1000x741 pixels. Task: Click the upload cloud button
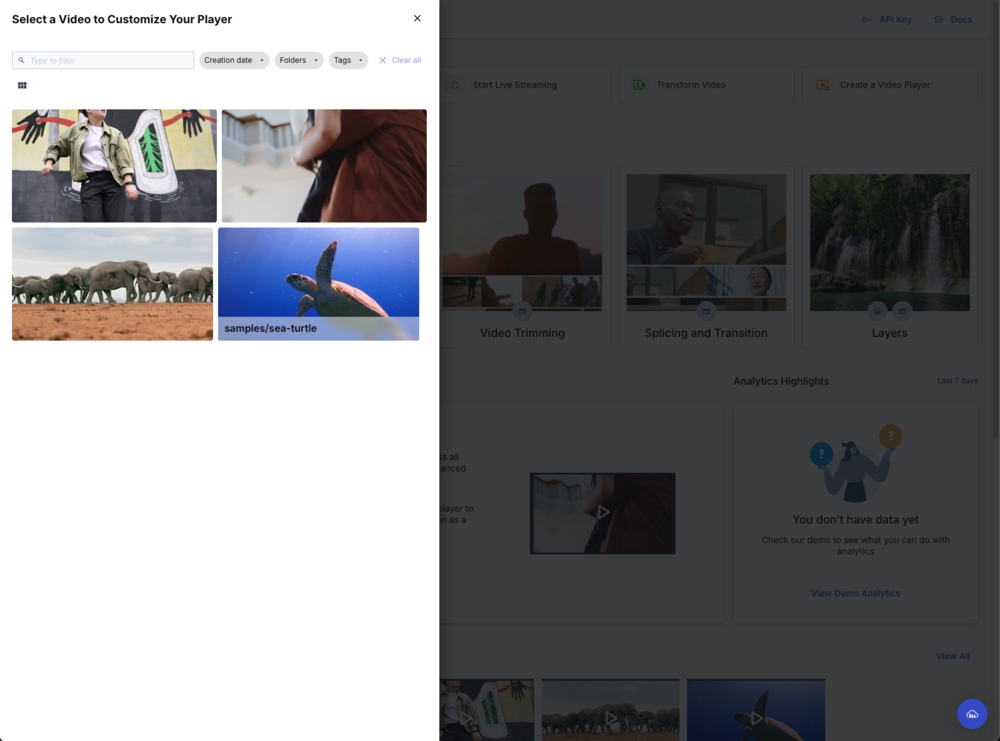point(971,714)
